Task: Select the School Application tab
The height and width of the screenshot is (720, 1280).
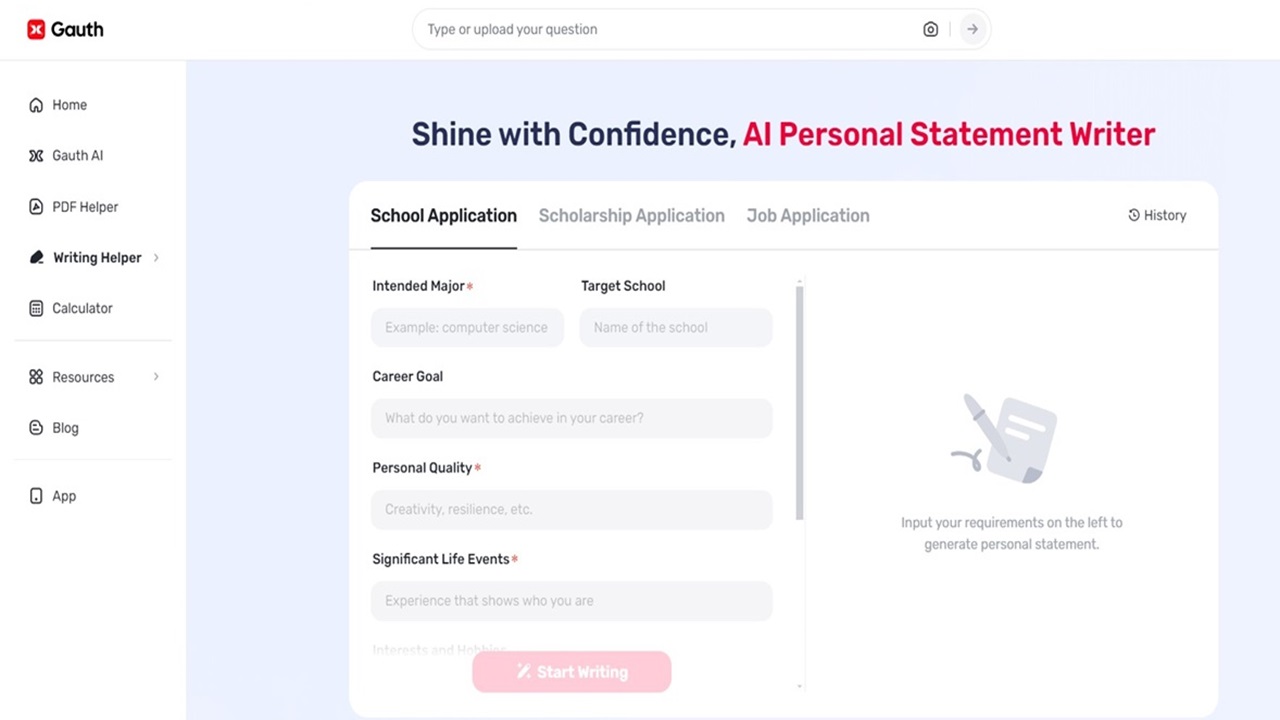Action: [x=443, y=215]
